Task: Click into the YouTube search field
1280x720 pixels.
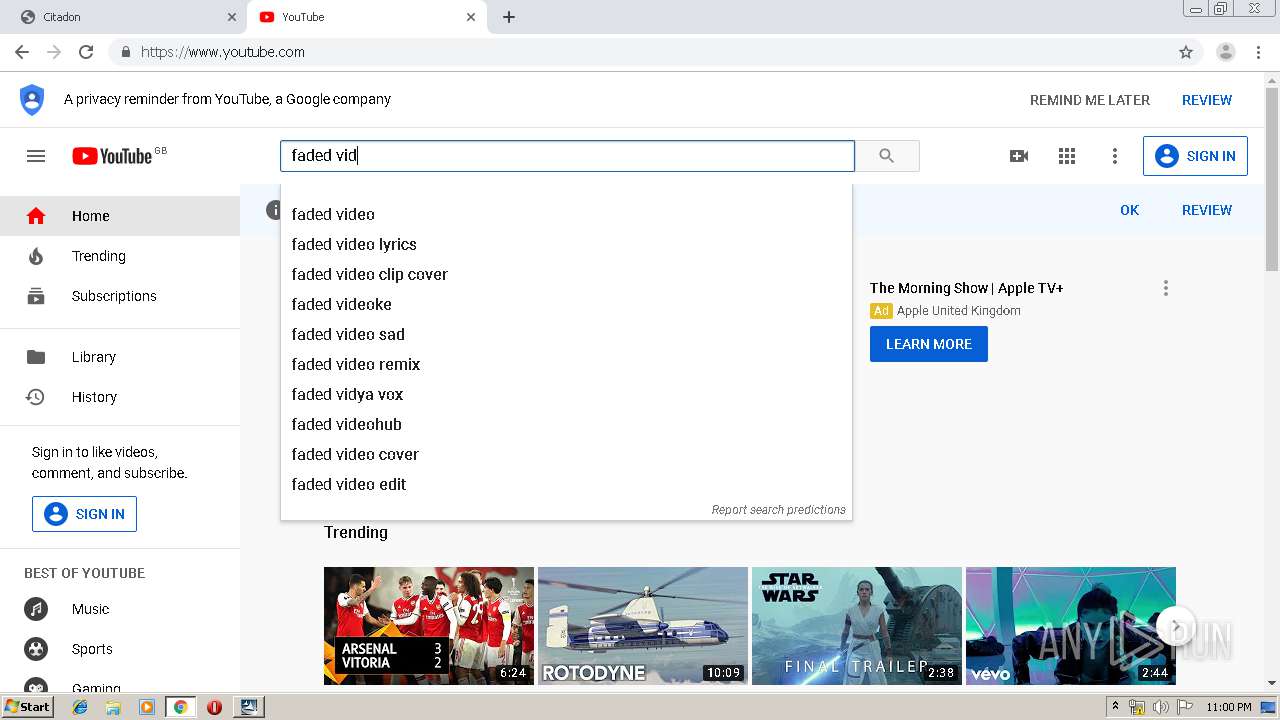Action: 567,156
